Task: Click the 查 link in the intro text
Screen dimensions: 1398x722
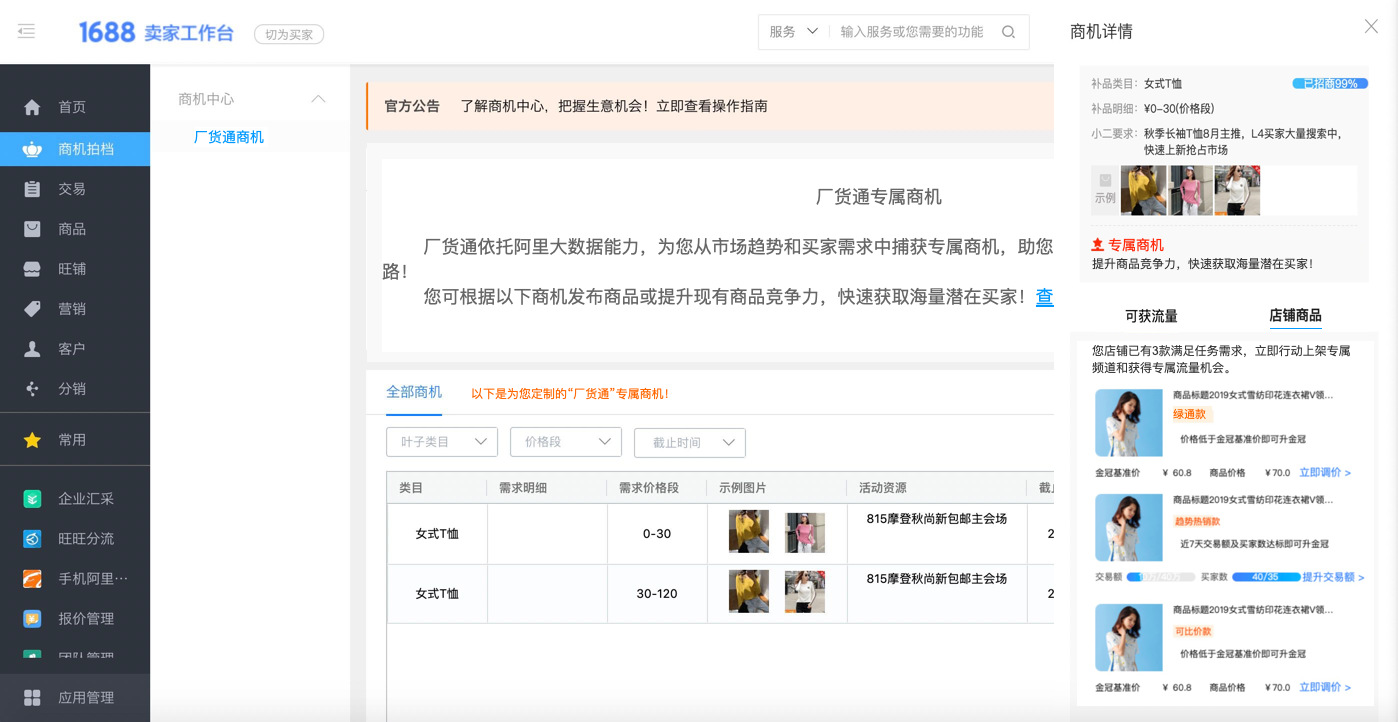Action: [1044, 297]
